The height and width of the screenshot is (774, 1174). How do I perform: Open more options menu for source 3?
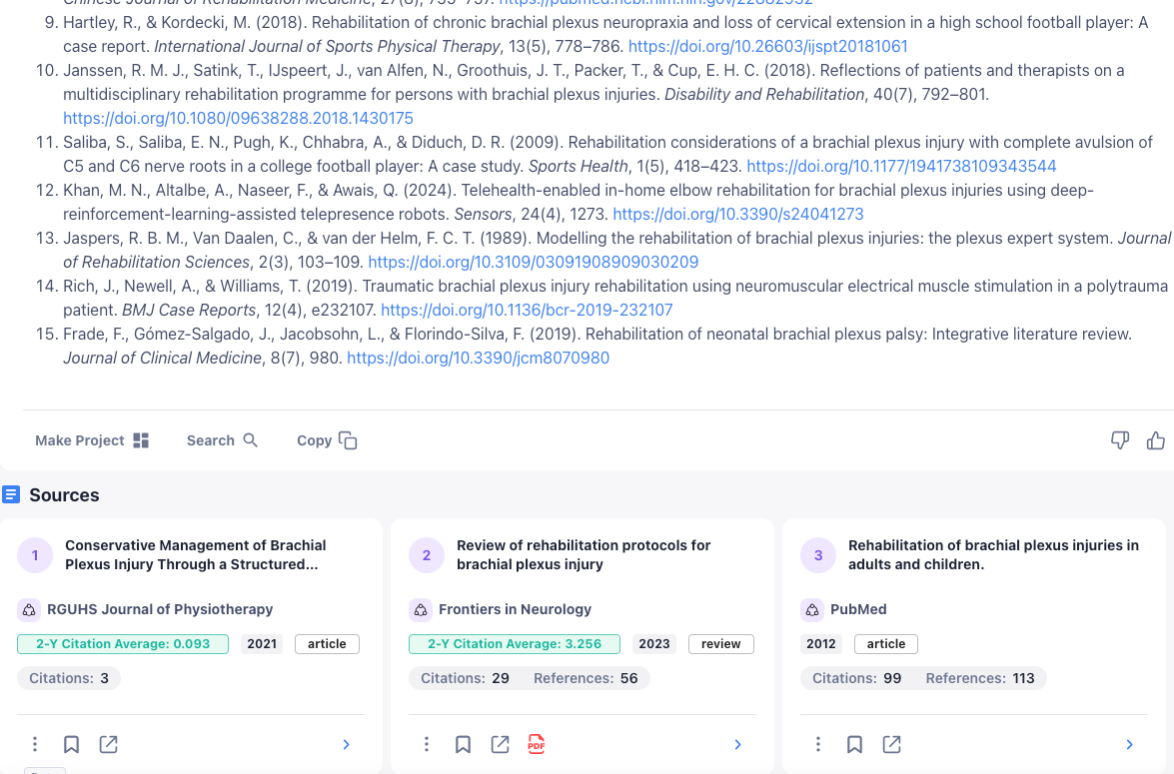tap(818, 744)
